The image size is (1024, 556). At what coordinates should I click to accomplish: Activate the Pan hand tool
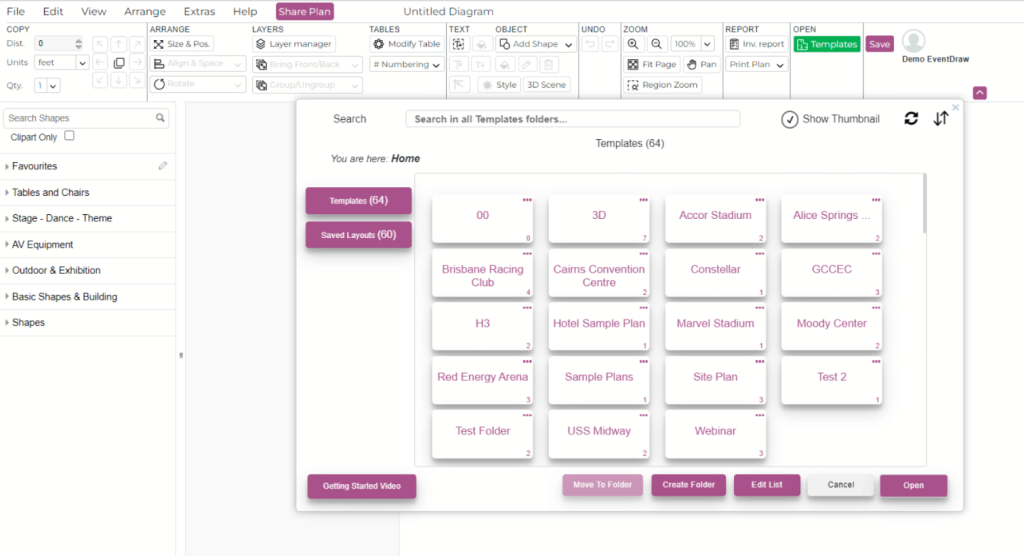click(701, 64)
